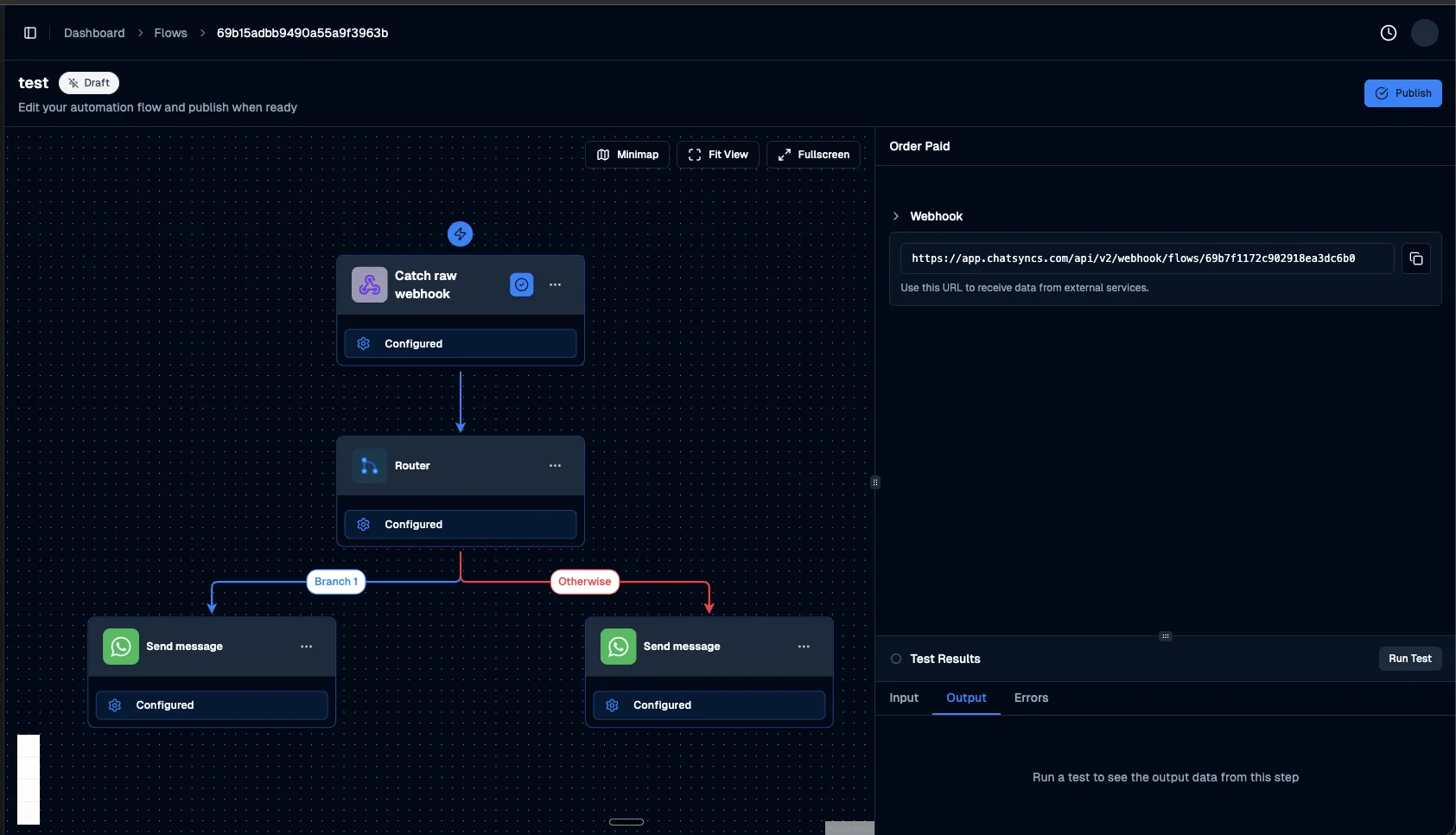Enable Fullscreen mode
The height and width of the screenshot is (835, 1456).
pos(813,155)
